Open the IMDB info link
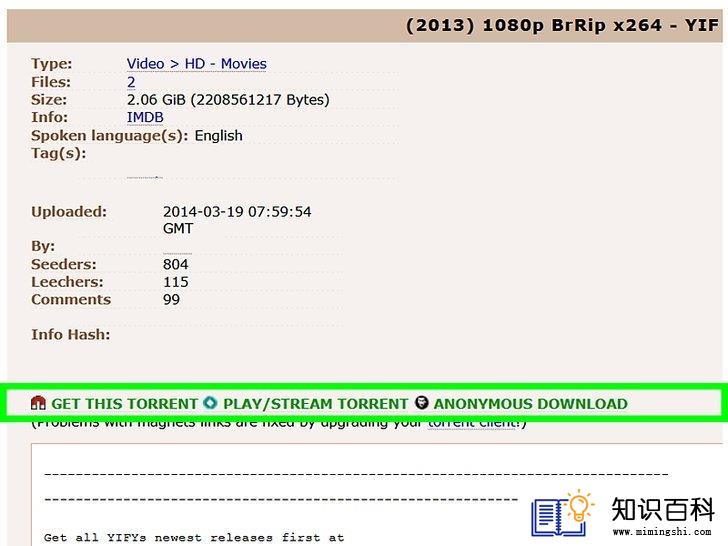The width and height of the screenshot is (728, 546). tap(145, 117)
